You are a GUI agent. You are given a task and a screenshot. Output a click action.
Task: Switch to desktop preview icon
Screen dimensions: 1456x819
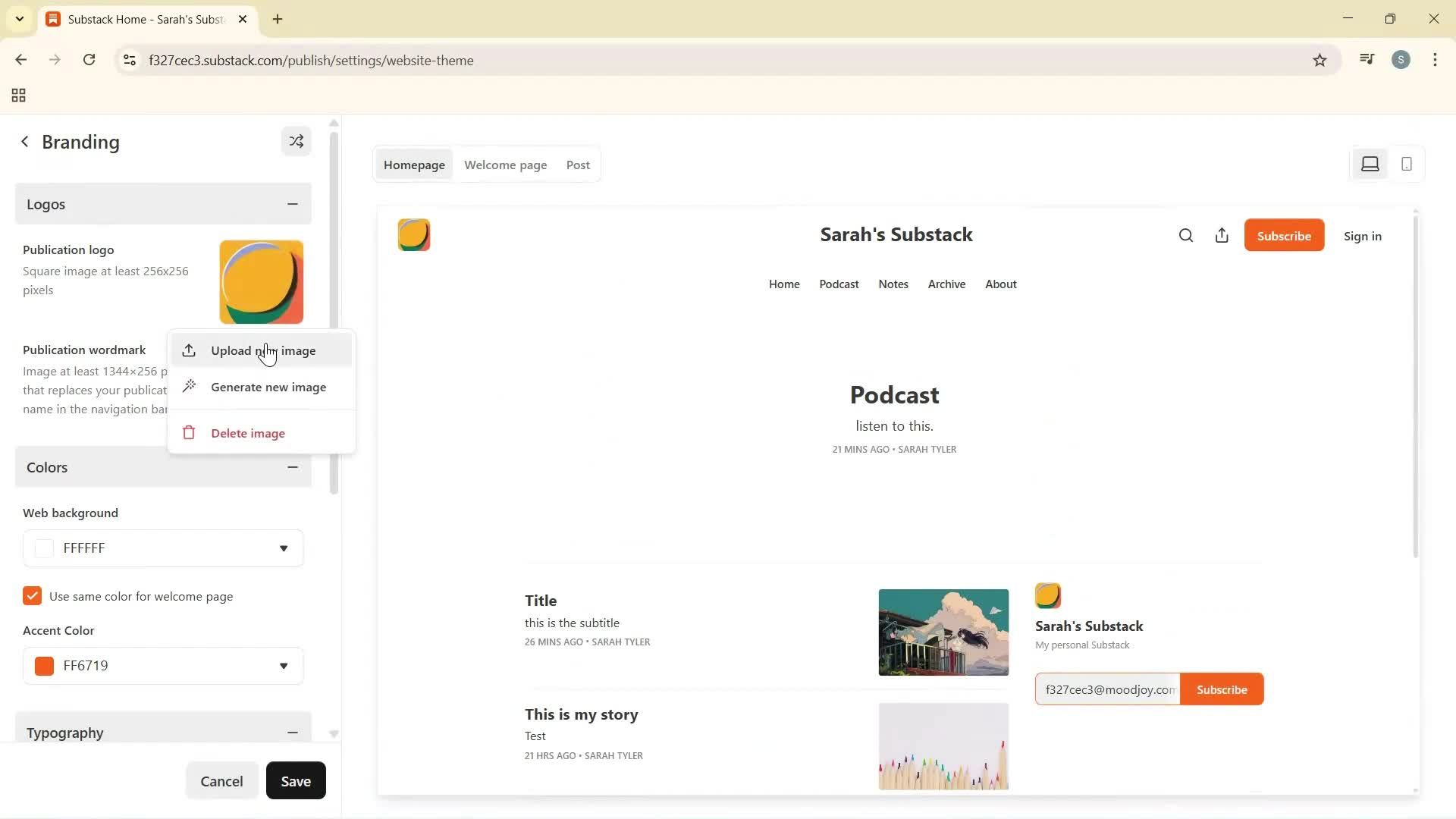(x=1370, y=165)
